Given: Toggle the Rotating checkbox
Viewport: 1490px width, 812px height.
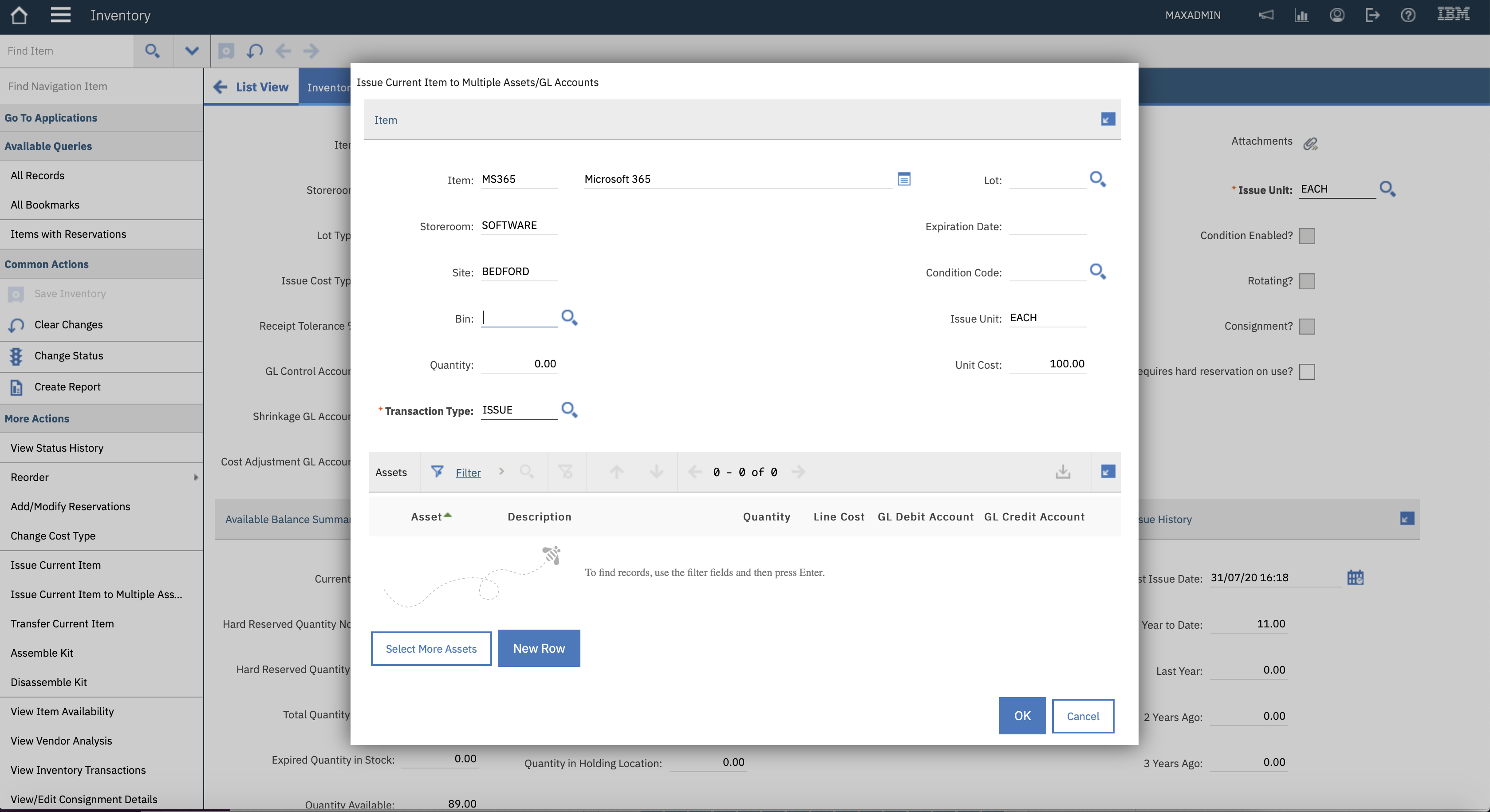Looking at the screenshot, I should 1307,281.
